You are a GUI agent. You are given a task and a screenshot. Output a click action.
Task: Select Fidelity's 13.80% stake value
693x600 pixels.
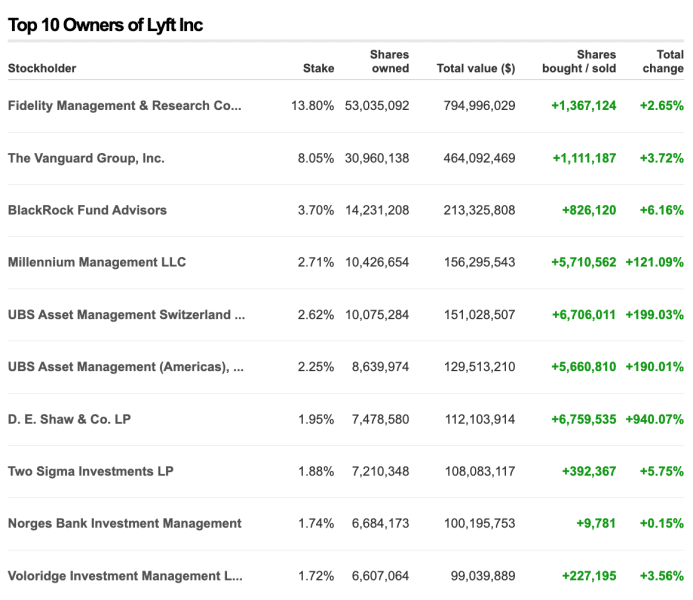(312, 106)
